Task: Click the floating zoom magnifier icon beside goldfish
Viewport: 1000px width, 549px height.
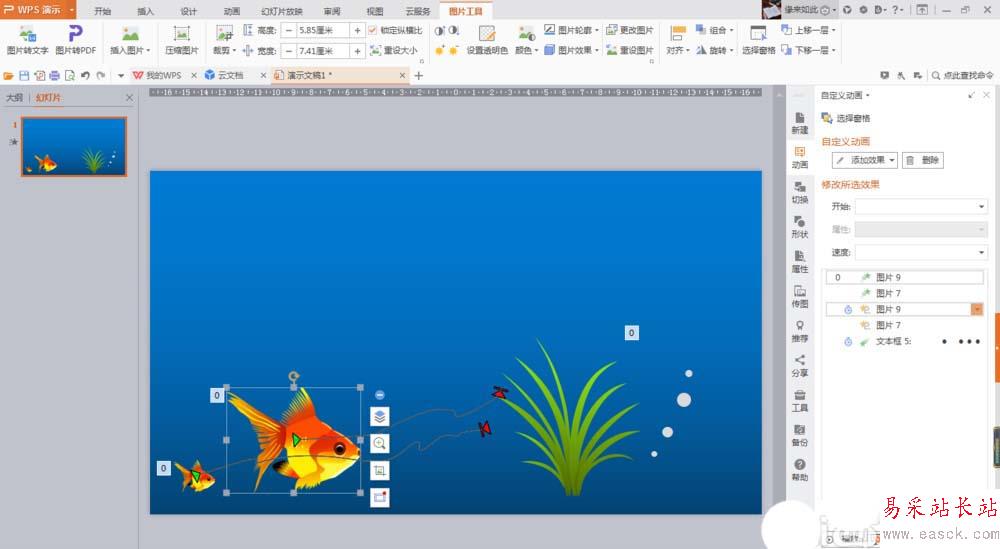Action: [379, 444]
